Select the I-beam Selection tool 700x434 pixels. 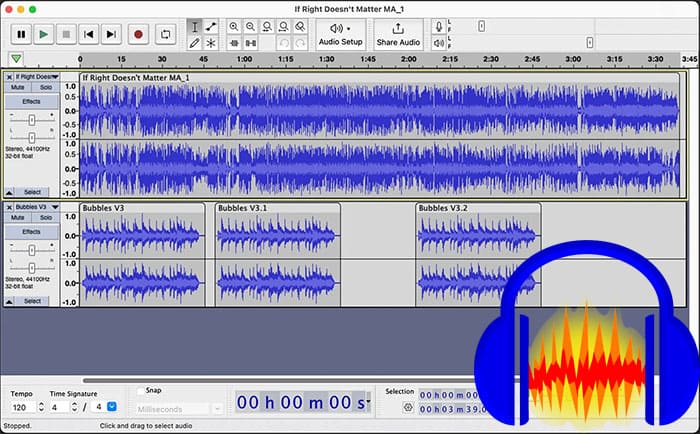click(195, 27)
